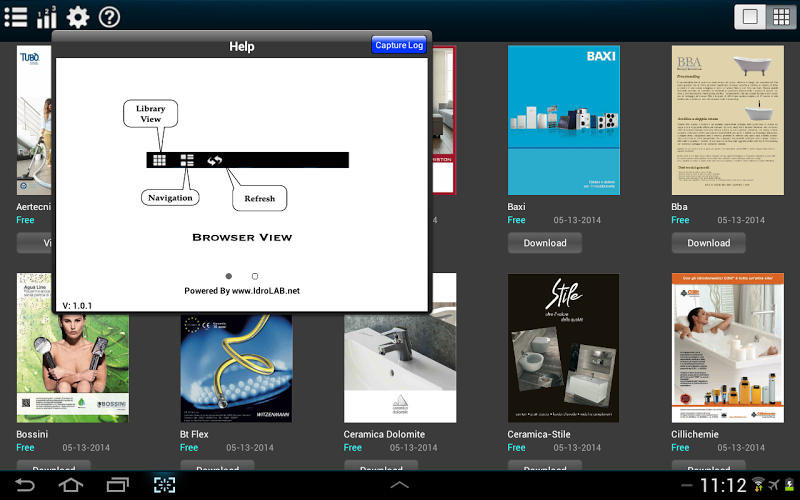Download the Bba catalog
Image resolution: width=800 pixels, height=500 pixels.
tap(709, 243)
